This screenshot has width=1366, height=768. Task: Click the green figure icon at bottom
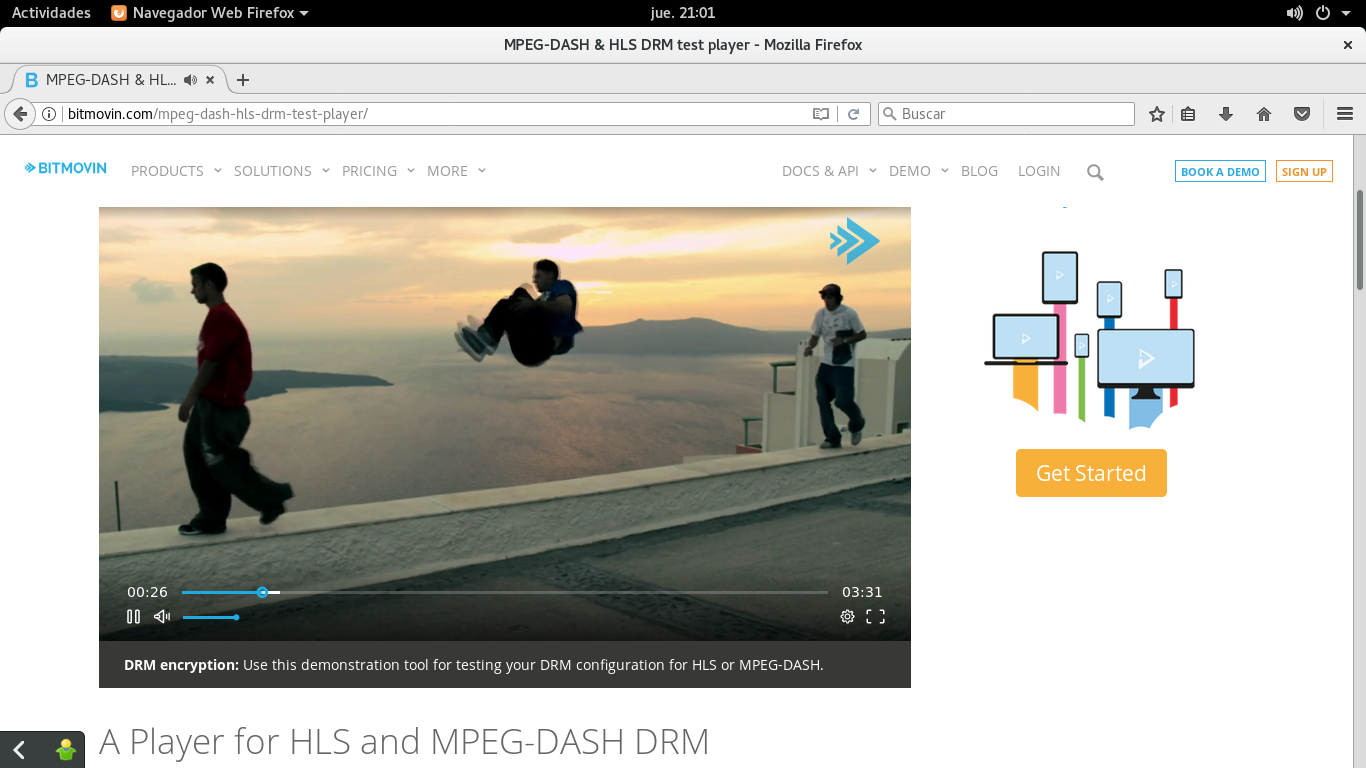coord(66,750)
